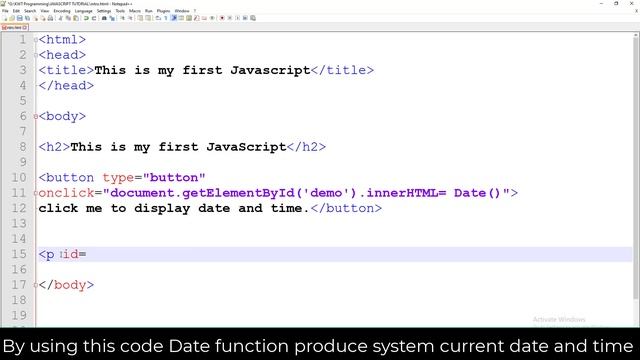Click the Zoom In toolbar icon
Screen dimensions: 640x360
(123, 18)
